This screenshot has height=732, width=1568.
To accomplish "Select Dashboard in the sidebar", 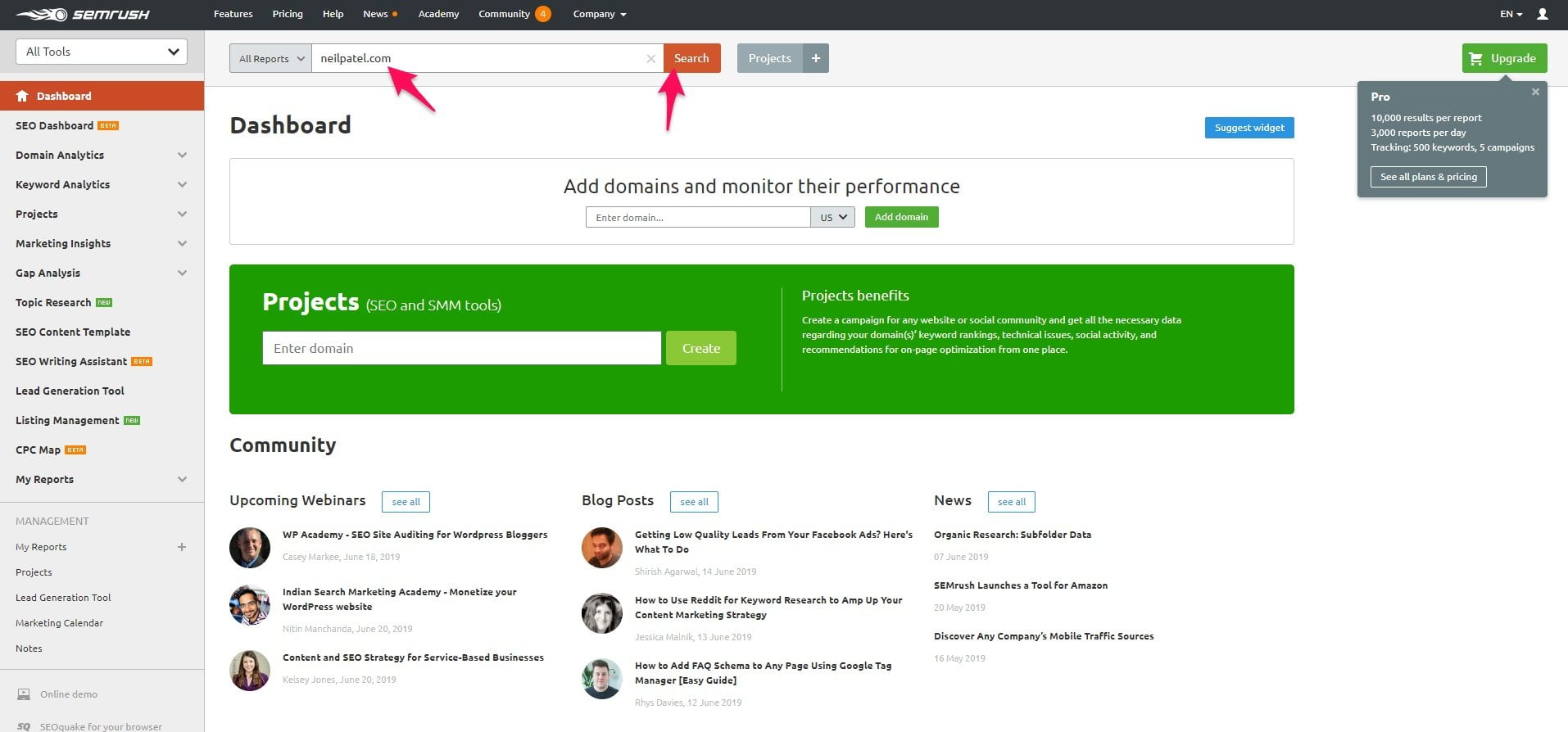I will tap(102, 96).
